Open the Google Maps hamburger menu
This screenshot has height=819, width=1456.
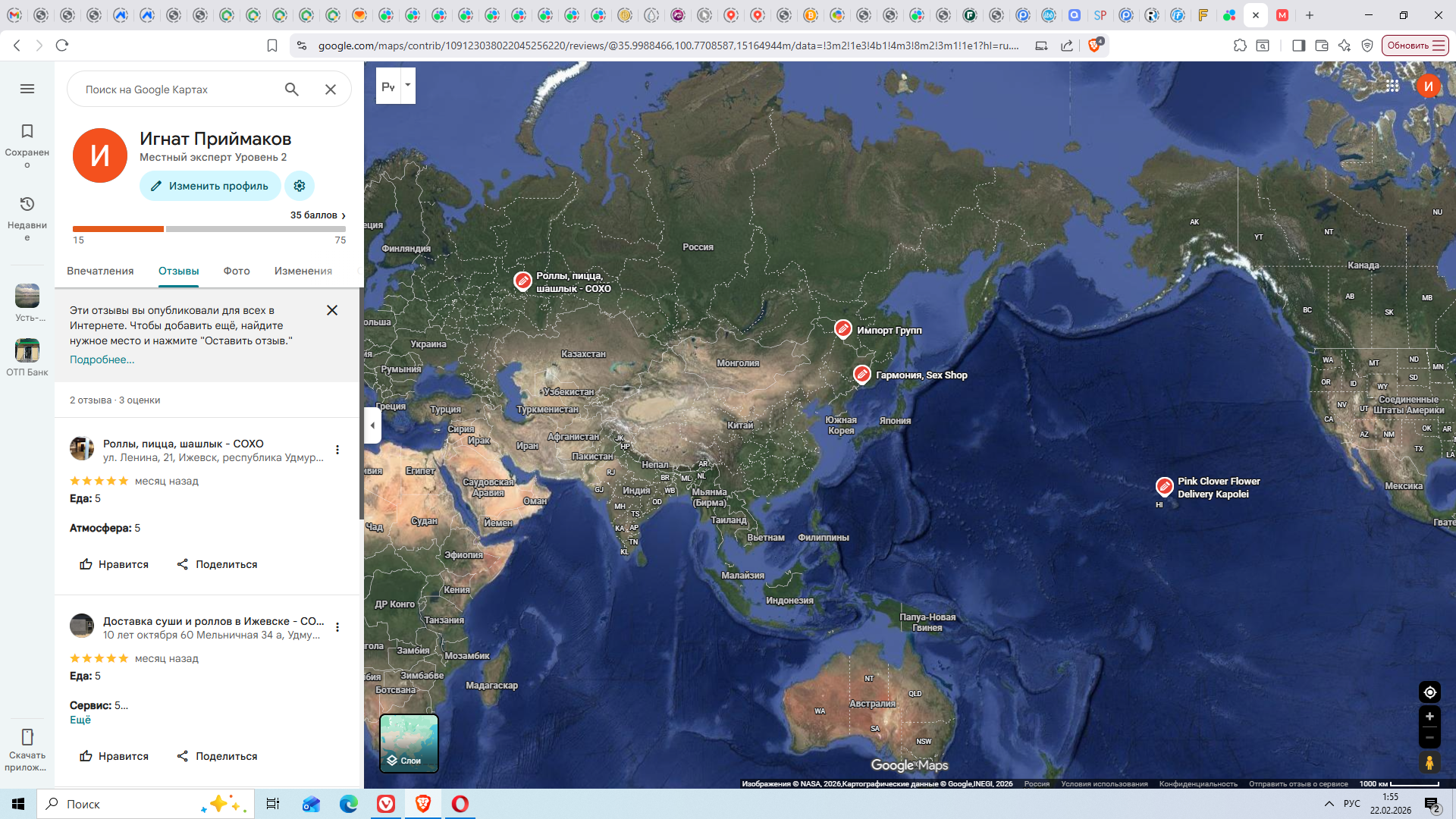pos(27,89)
